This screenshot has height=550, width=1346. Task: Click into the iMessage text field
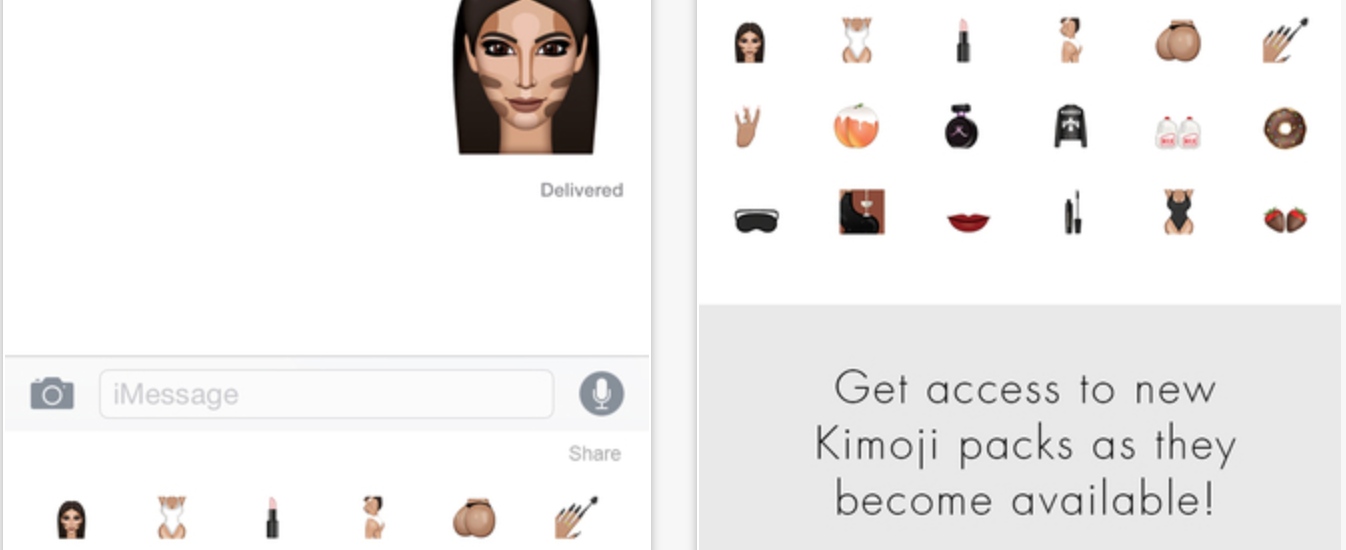click(x=326, y=394)
